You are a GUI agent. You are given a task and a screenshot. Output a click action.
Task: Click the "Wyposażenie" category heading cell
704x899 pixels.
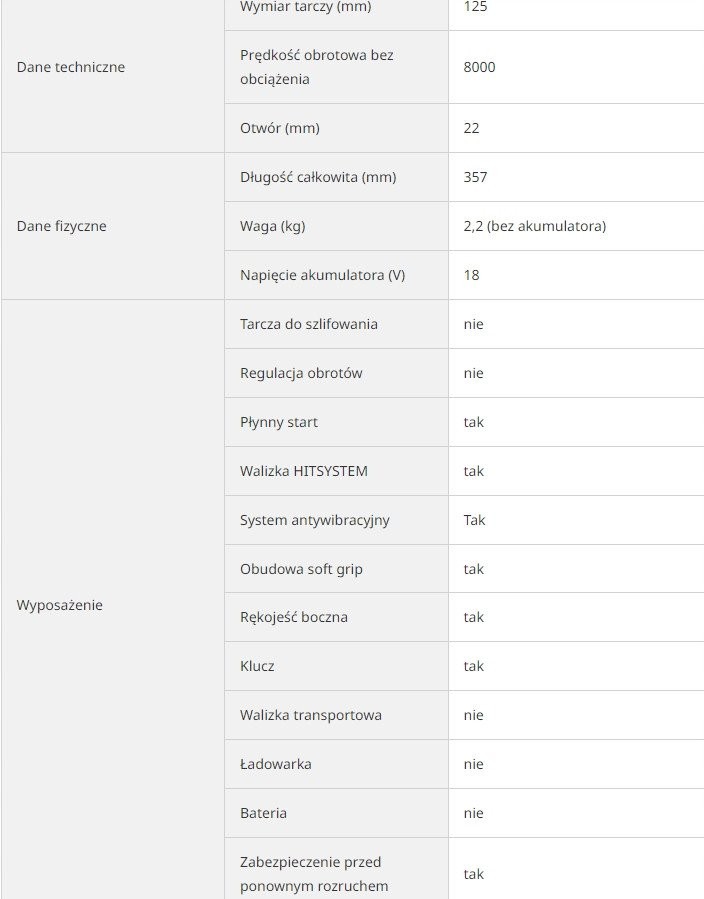(60, 605)
